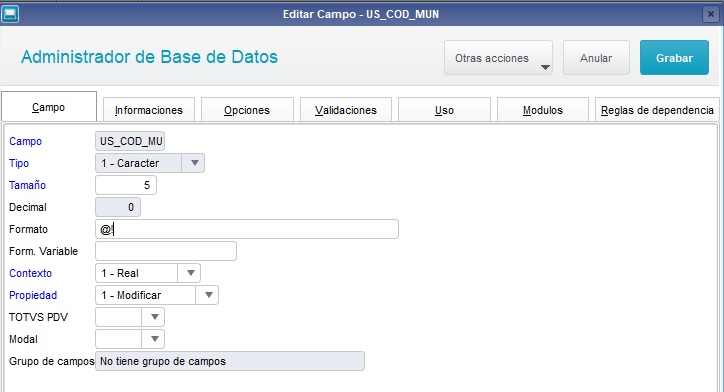Click the Editar Campo - US_COD_MUN title text
This screenshot has height=392, width=724.
(x=361, y=14)
